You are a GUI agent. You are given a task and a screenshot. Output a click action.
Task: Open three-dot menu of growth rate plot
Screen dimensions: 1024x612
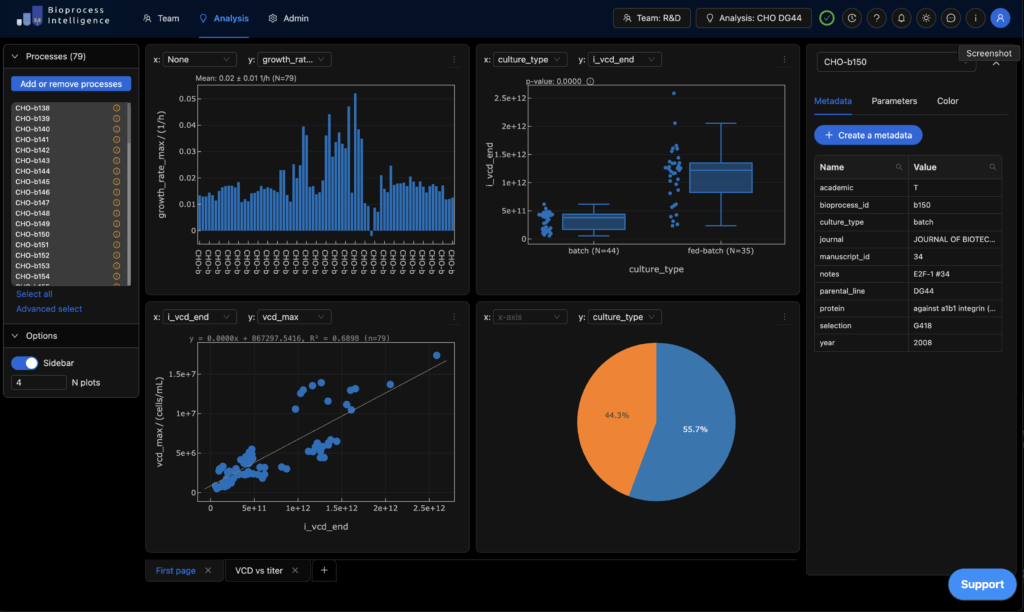[x=454, y=60]
